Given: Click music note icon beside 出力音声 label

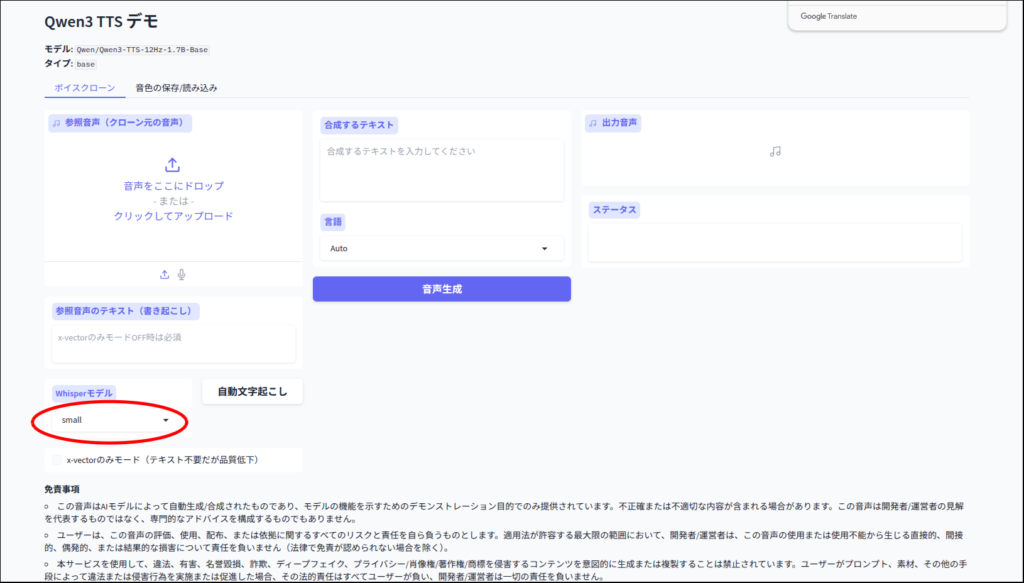Looking at the screenshot, I should tap(593, 123).
